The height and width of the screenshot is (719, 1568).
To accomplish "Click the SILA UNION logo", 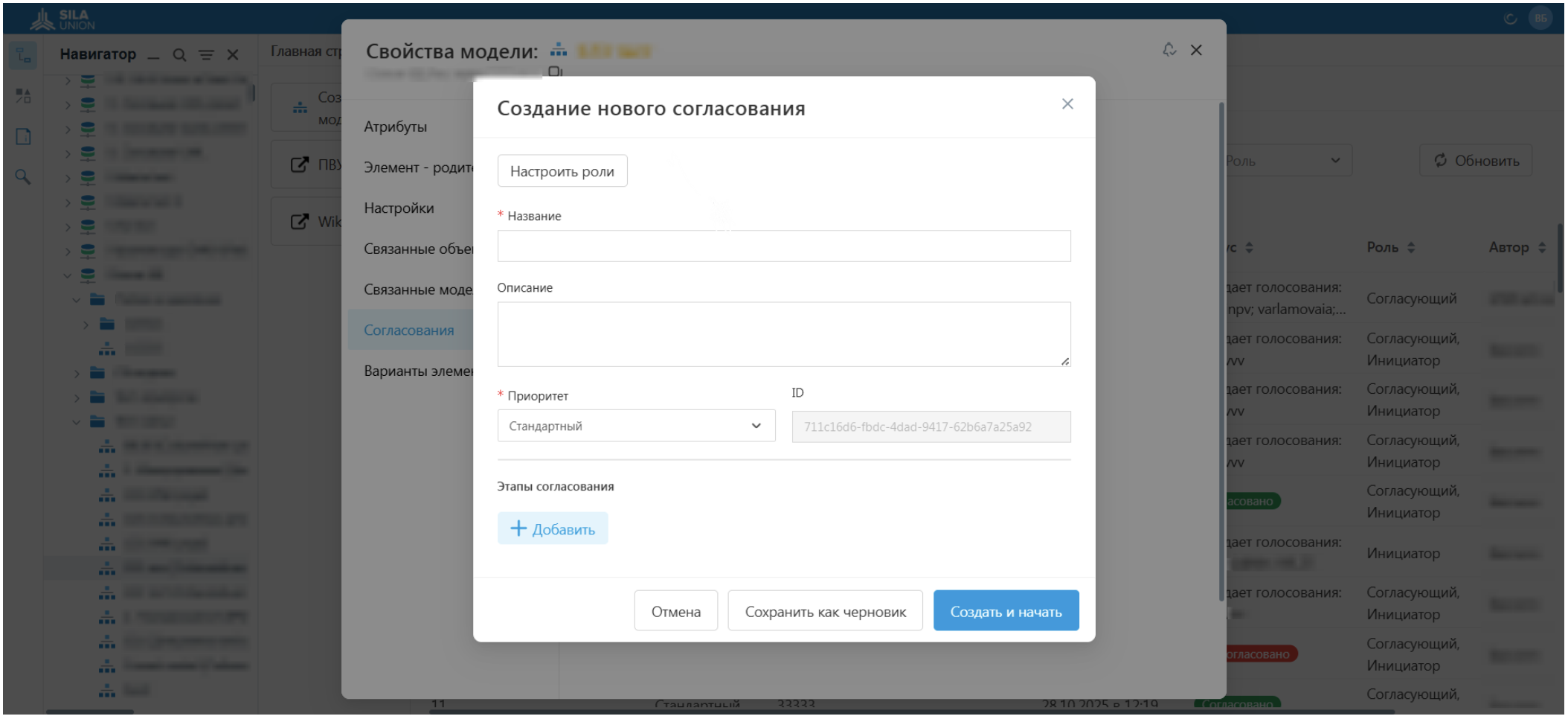I will pos(63,19).
